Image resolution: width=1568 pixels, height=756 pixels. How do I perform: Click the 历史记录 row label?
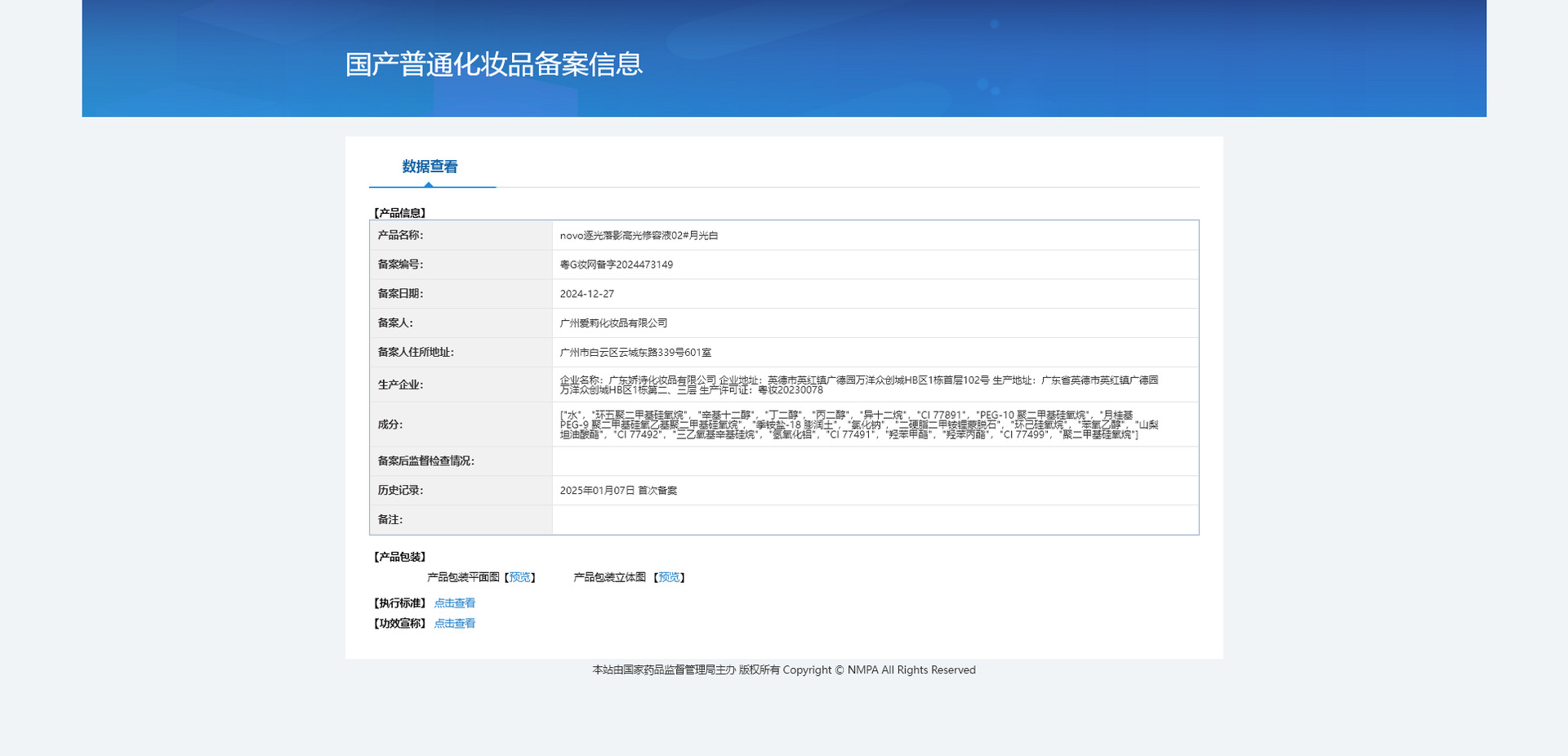coord(400,491)
